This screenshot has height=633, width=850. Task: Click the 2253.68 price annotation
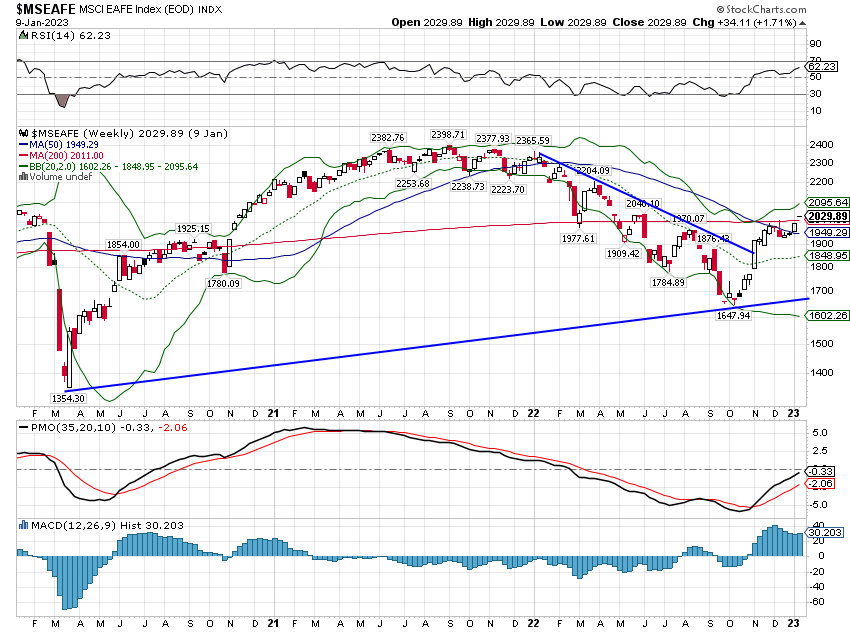coord(413,183)
